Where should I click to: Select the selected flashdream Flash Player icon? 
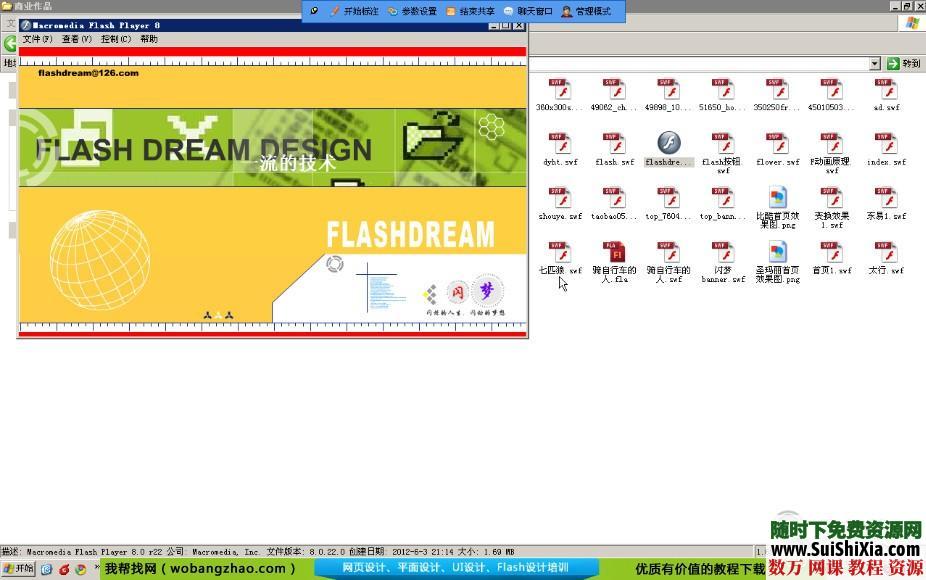pyautogui.click(x=668, y=144)
